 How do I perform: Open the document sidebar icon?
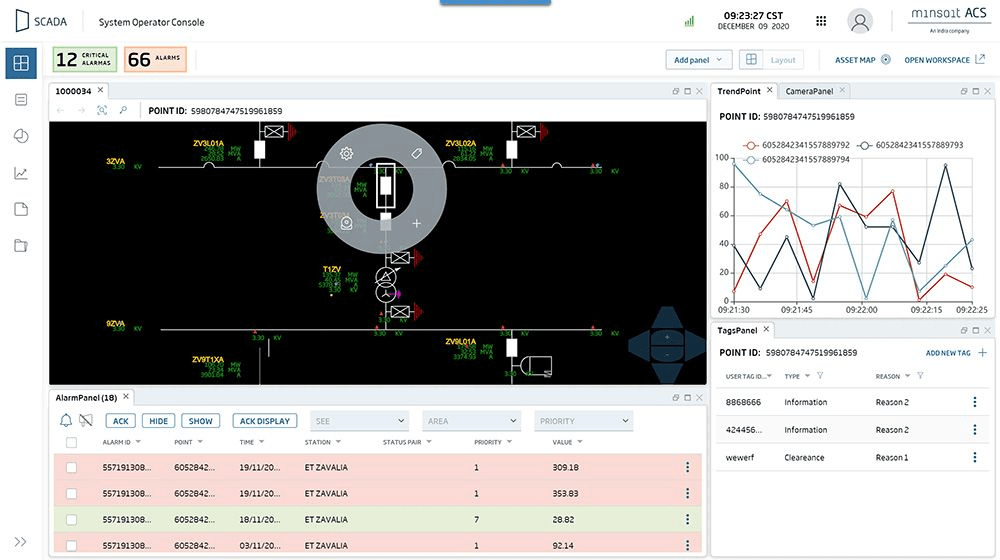[x=21, y=209]
